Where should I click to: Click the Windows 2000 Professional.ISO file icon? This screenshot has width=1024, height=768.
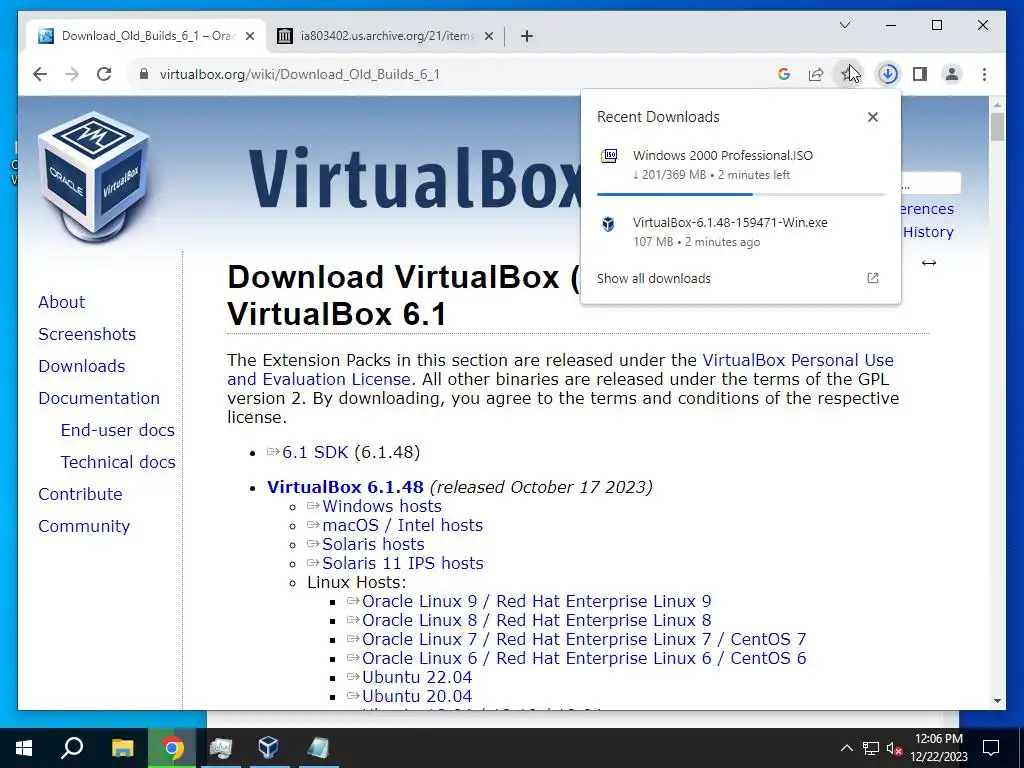(609, 156)
